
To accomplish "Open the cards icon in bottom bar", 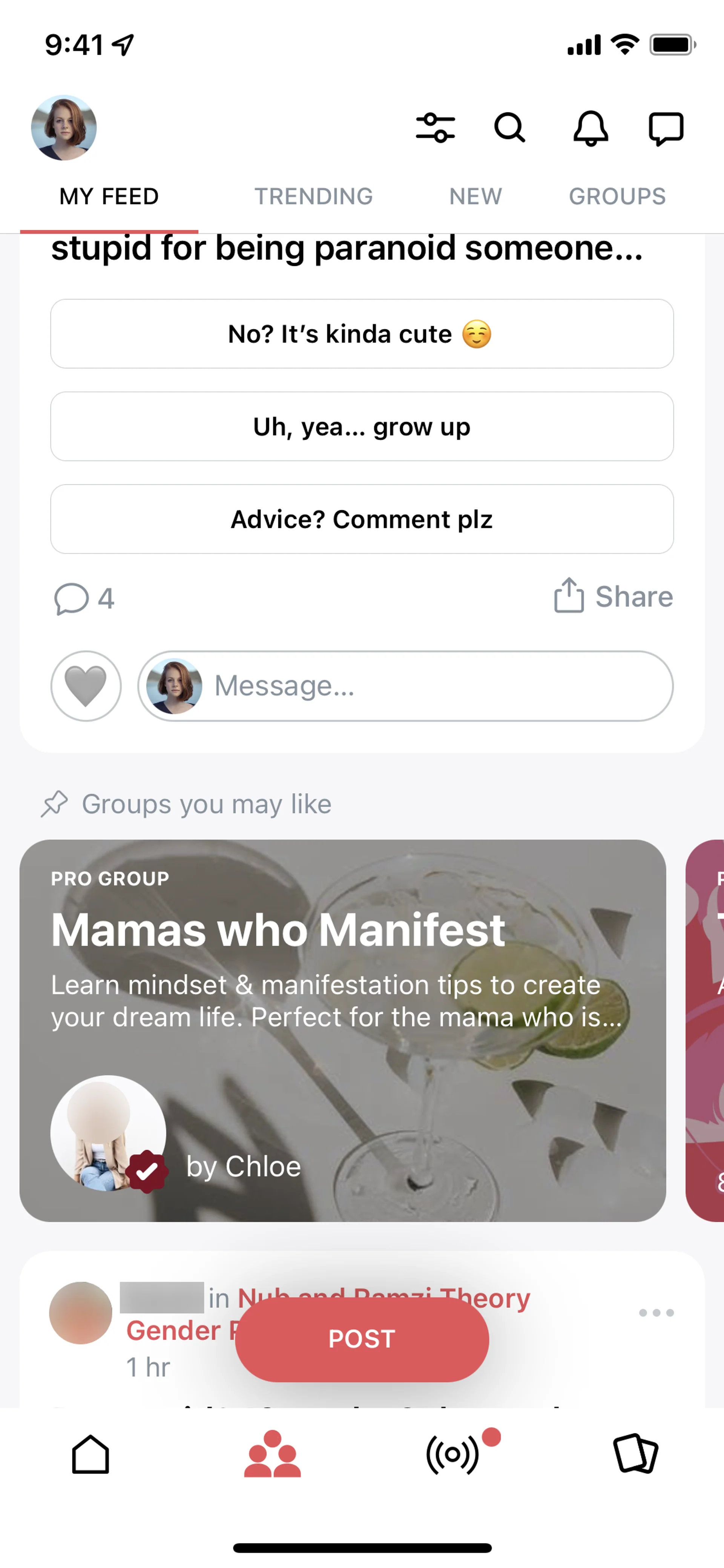I will click(635, 1454).
